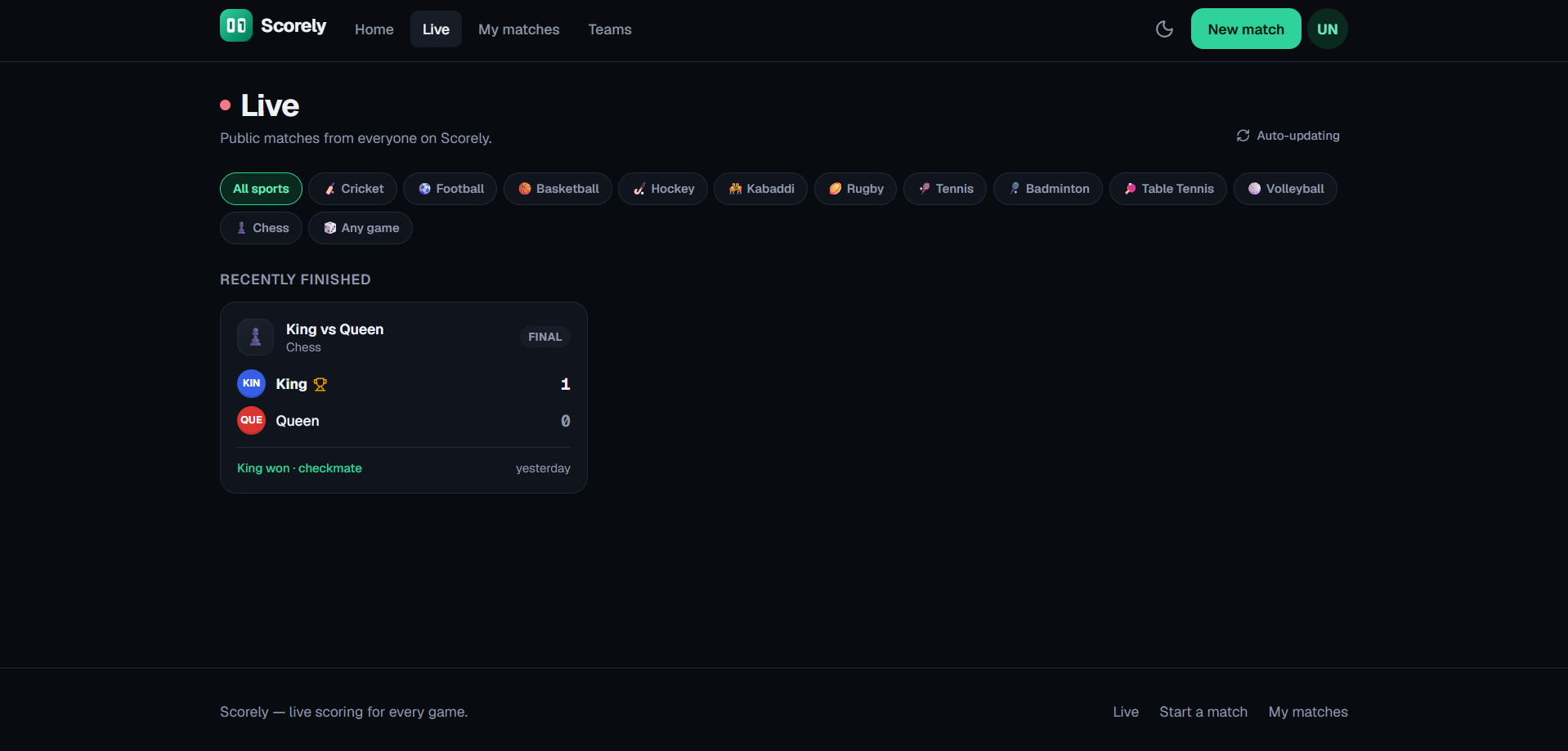This screenshot has height=751, width=1568.
Task: Filter matches by Chess
Action: click(x=261, y=228)
